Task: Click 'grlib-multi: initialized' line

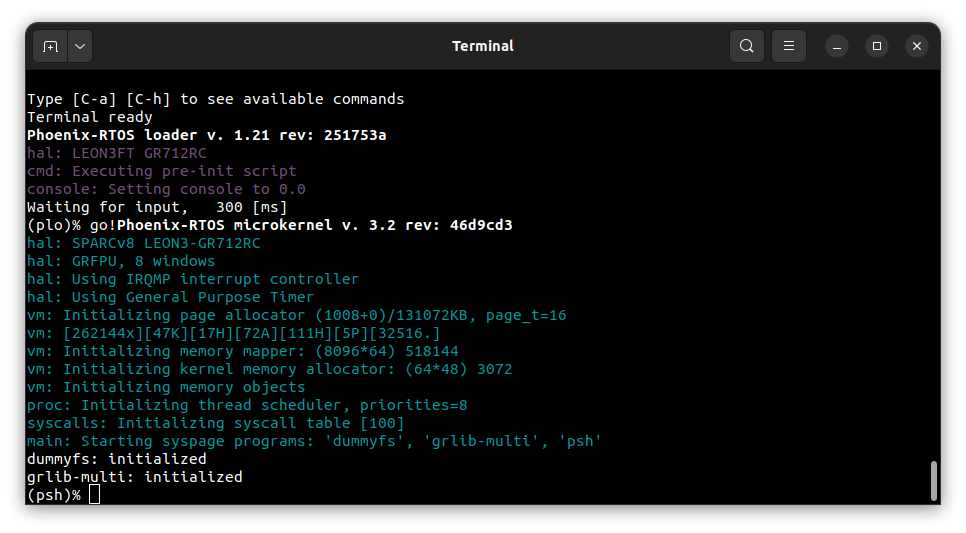Action: click(134, 477)
